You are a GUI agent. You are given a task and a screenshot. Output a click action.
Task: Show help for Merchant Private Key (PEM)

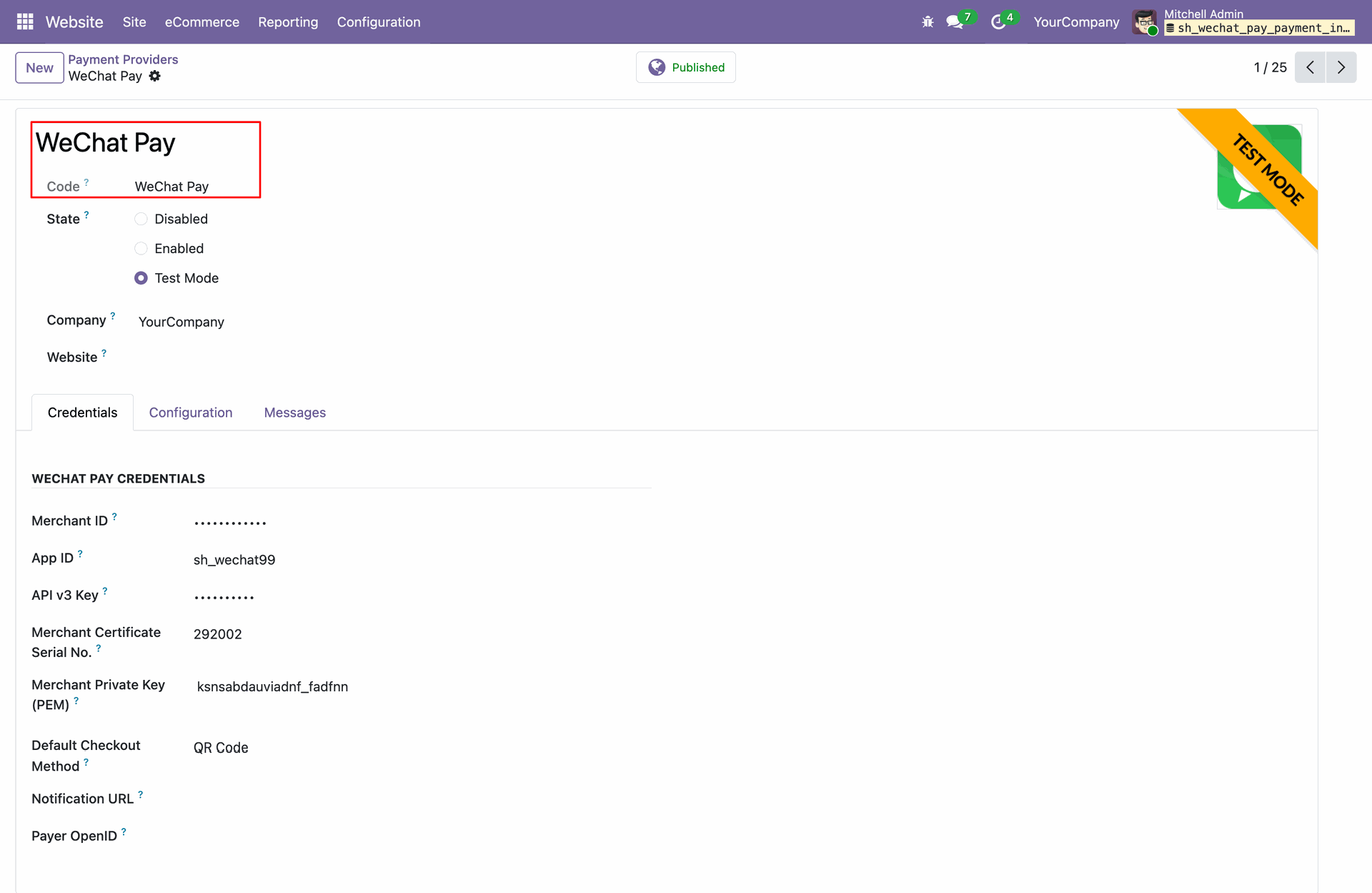tap(76, 701)
